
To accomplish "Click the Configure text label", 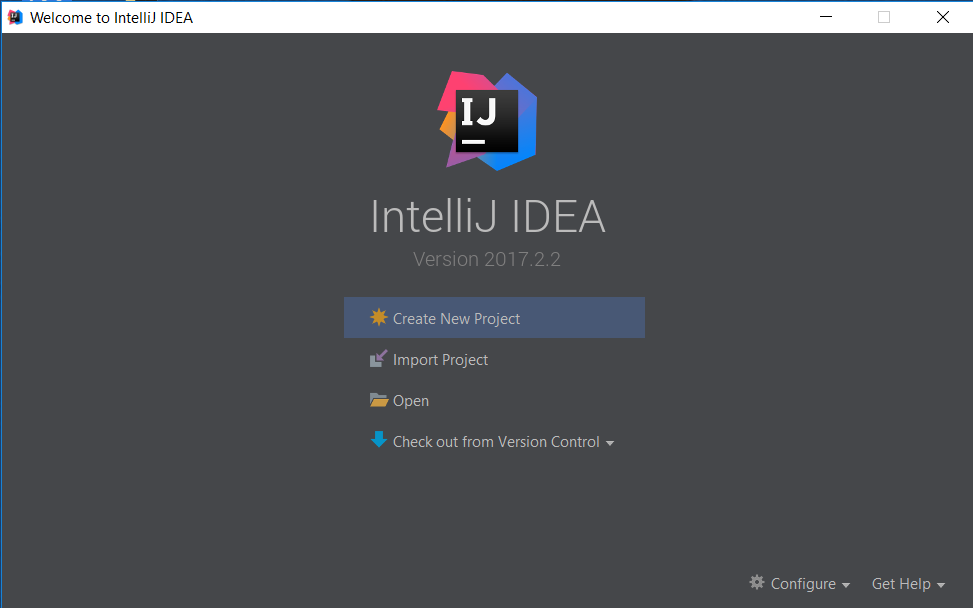I will click(803, 583).
